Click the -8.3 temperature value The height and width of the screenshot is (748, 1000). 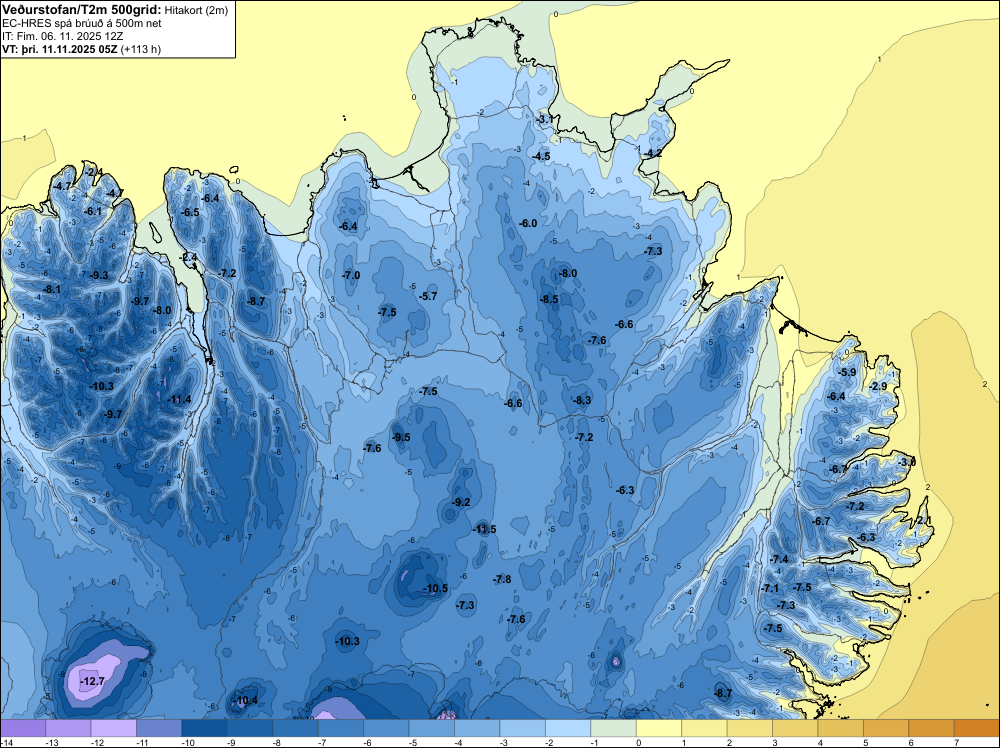[x=582, y=400]
